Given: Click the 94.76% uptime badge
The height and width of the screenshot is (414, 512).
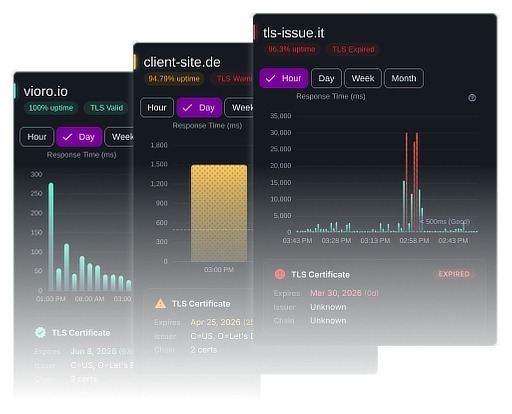Looking at the screenshot, I should (174, 79).
